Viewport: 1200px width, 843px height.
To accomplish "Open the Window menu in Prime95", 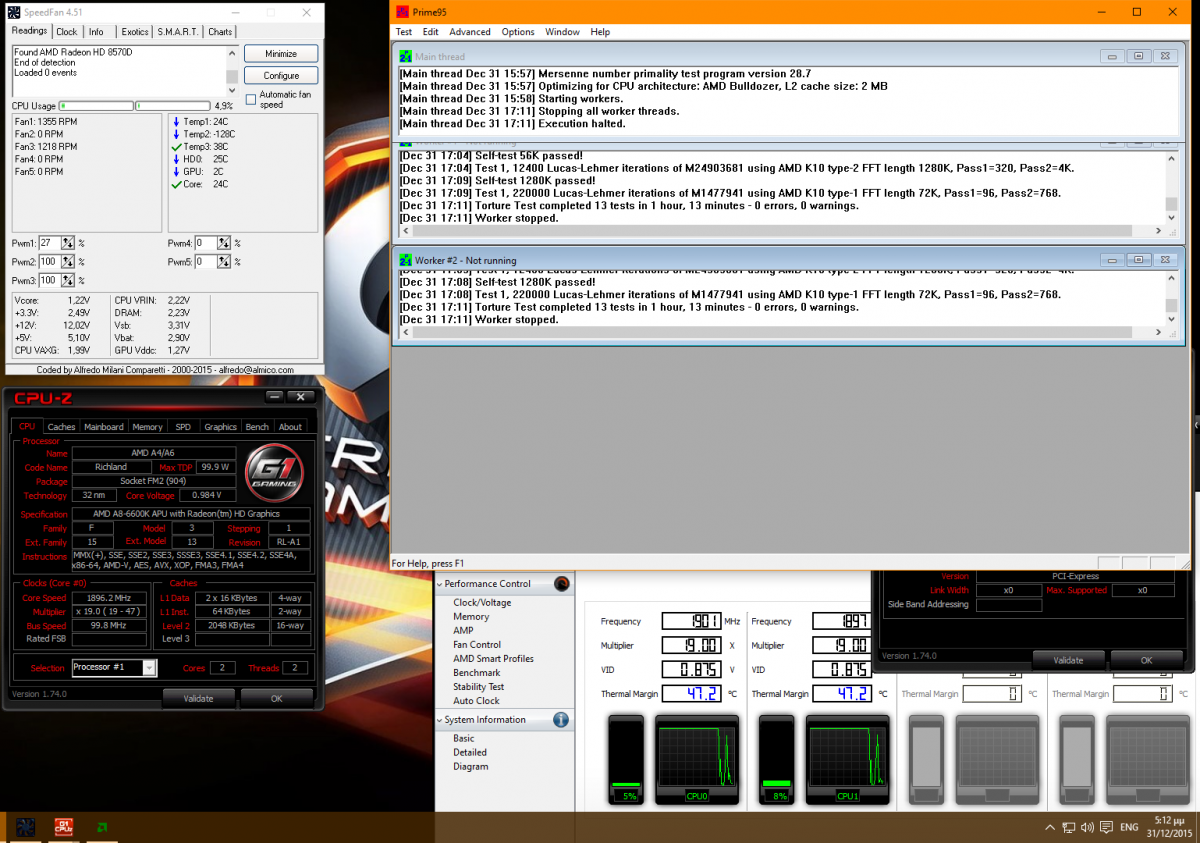I will [562, 32].
